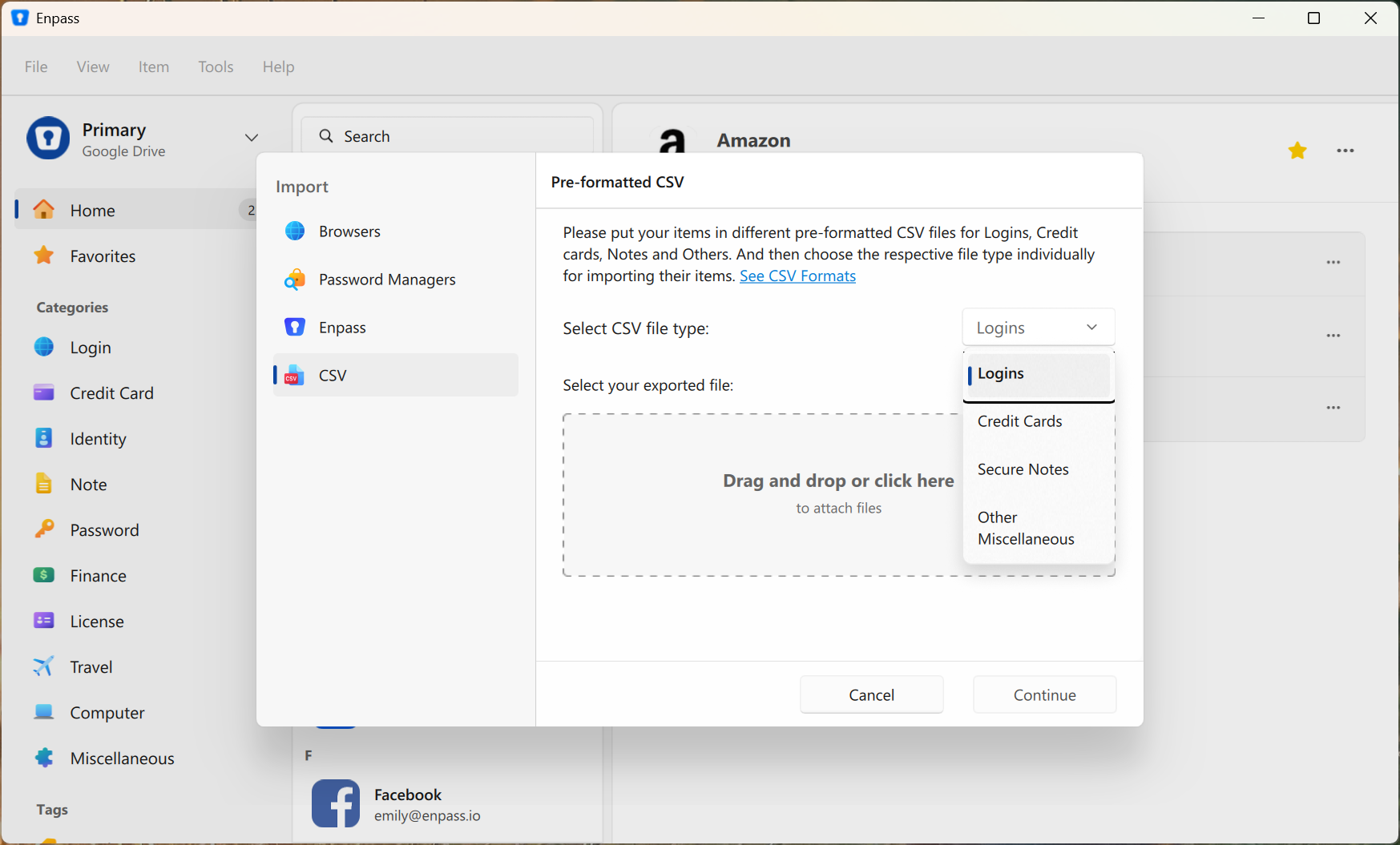The height and width of the screenshot is (845, 1400).
Task: Open the Computer category
Action: (x=136, y=712)
